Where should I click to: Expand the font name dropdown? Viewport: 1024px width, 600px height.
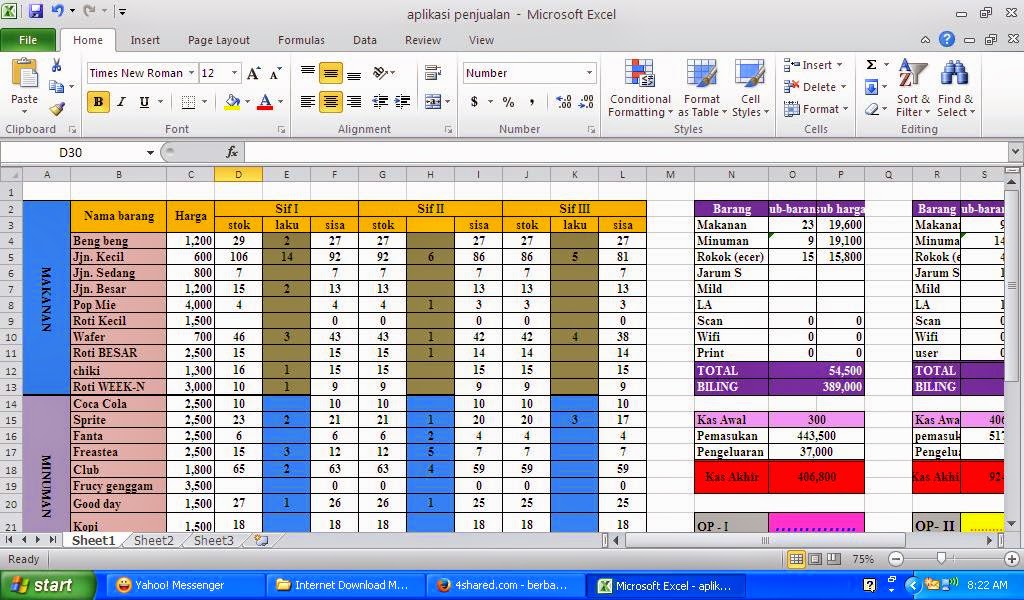[x=191, y=73]
